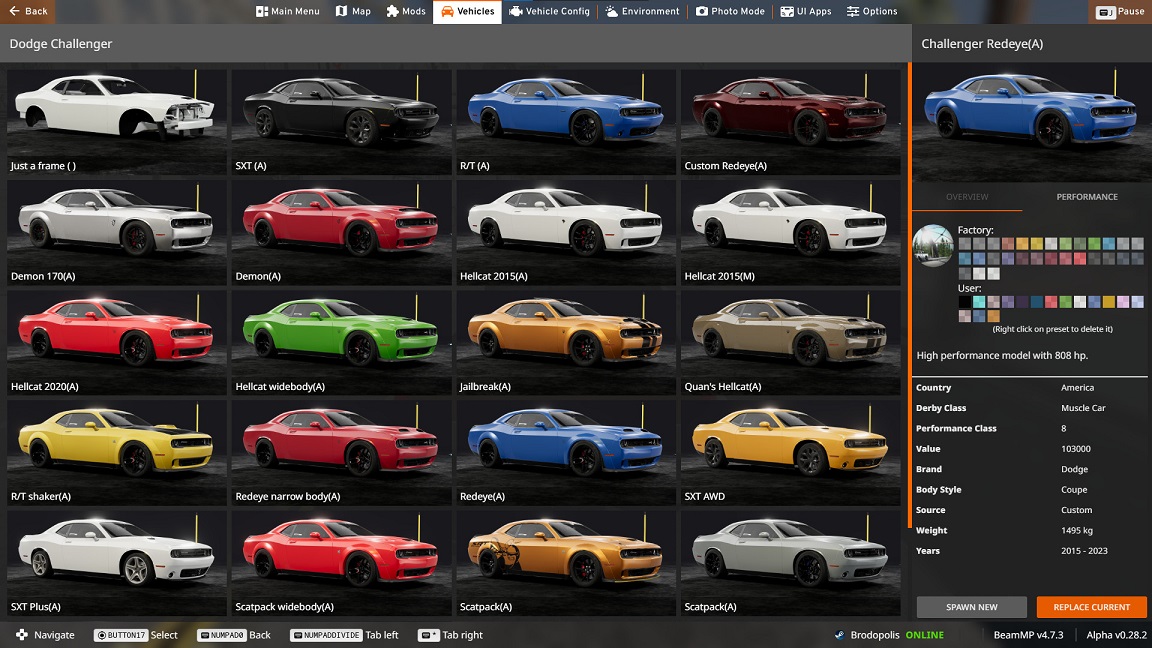The width and height of the screenshot is (1152, 648).
Task: Click the Back arrow
Action: tap(14, 12)
